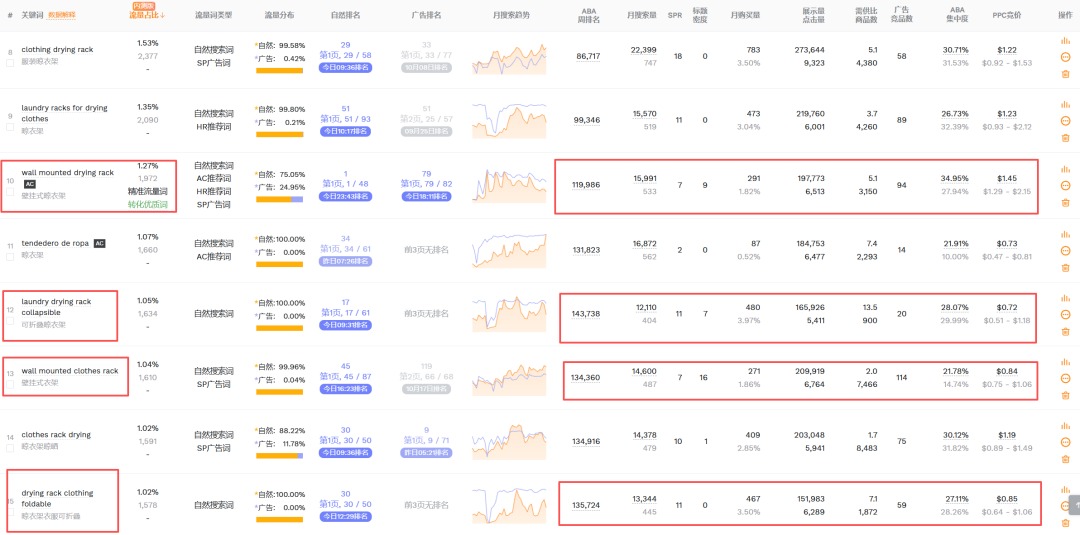Image resolution: width=1080 pixels, height=535 pixels.
Task: Click 月购买量 column header
Action: pyautogui.click(x=745, y=14)
